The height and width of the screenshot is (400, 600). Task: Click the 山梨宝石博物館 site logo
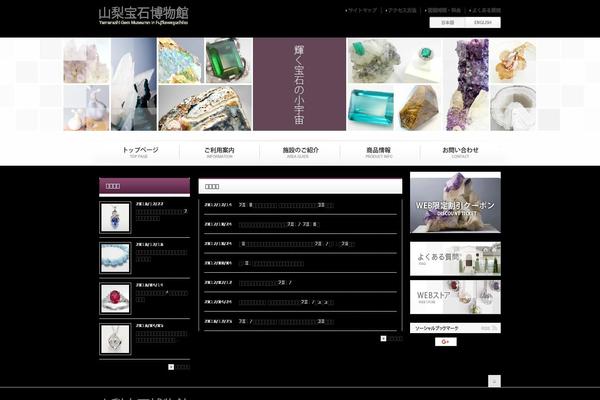[x=143, y=16]
